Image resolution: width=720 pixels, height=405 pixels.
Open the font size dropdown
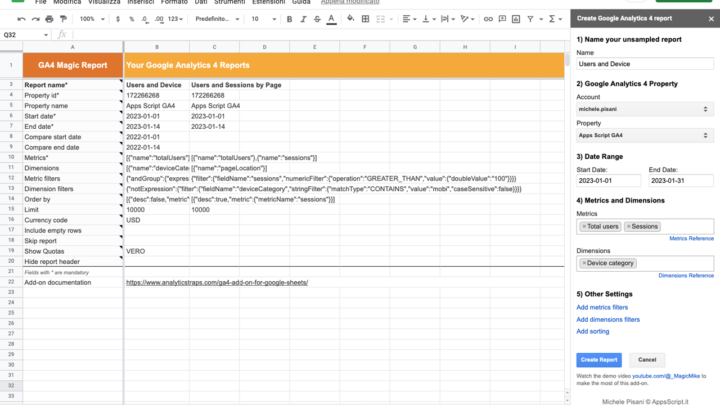(264, 19)
